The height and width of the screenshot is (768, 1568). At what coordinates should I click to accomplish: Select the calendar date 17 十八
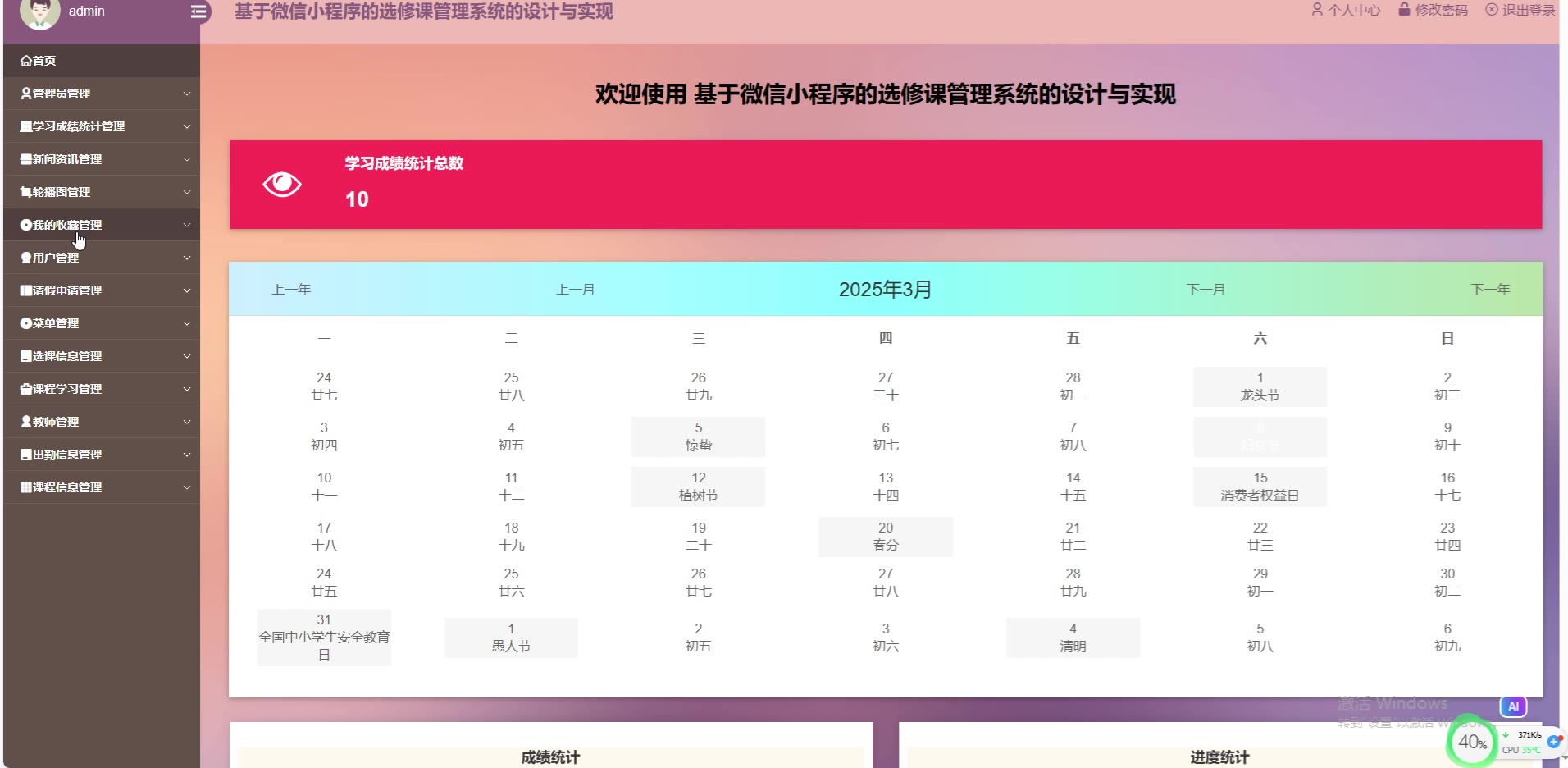point(324,537)
